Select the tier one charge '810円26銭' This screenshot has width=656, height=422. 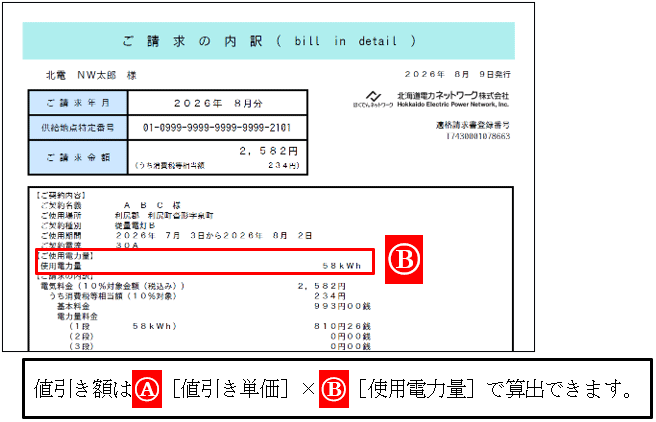click(x=343, y=326)
